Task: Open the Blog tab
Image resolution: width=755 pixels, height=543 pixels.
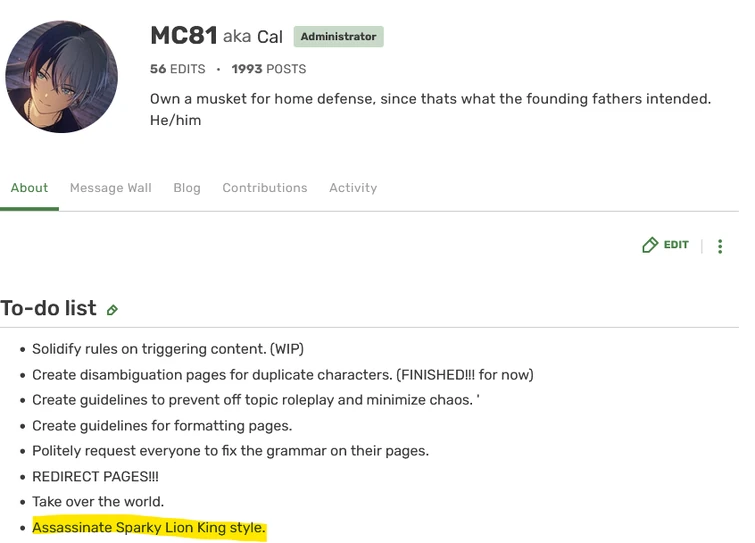Action: coord(187,188)
